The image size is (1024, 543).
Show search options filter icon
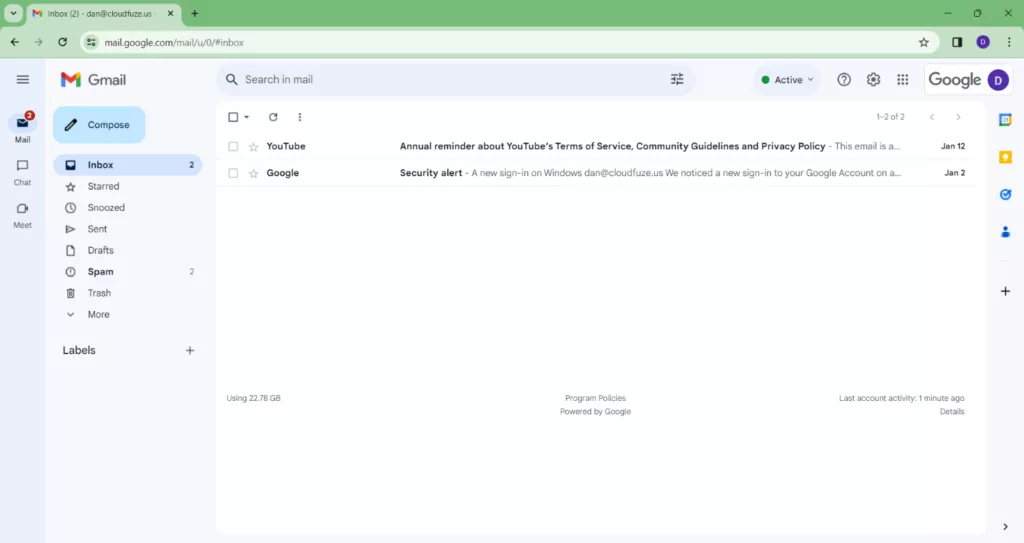tap(677, 80)
